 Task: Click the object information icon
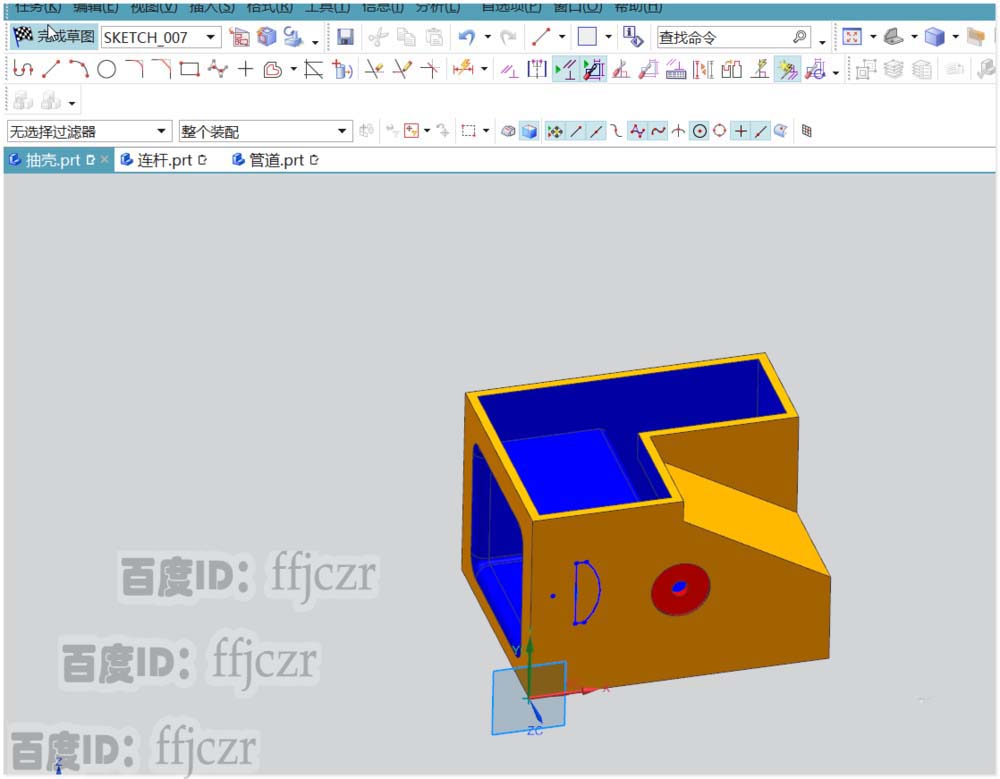(x=633, y=37)
